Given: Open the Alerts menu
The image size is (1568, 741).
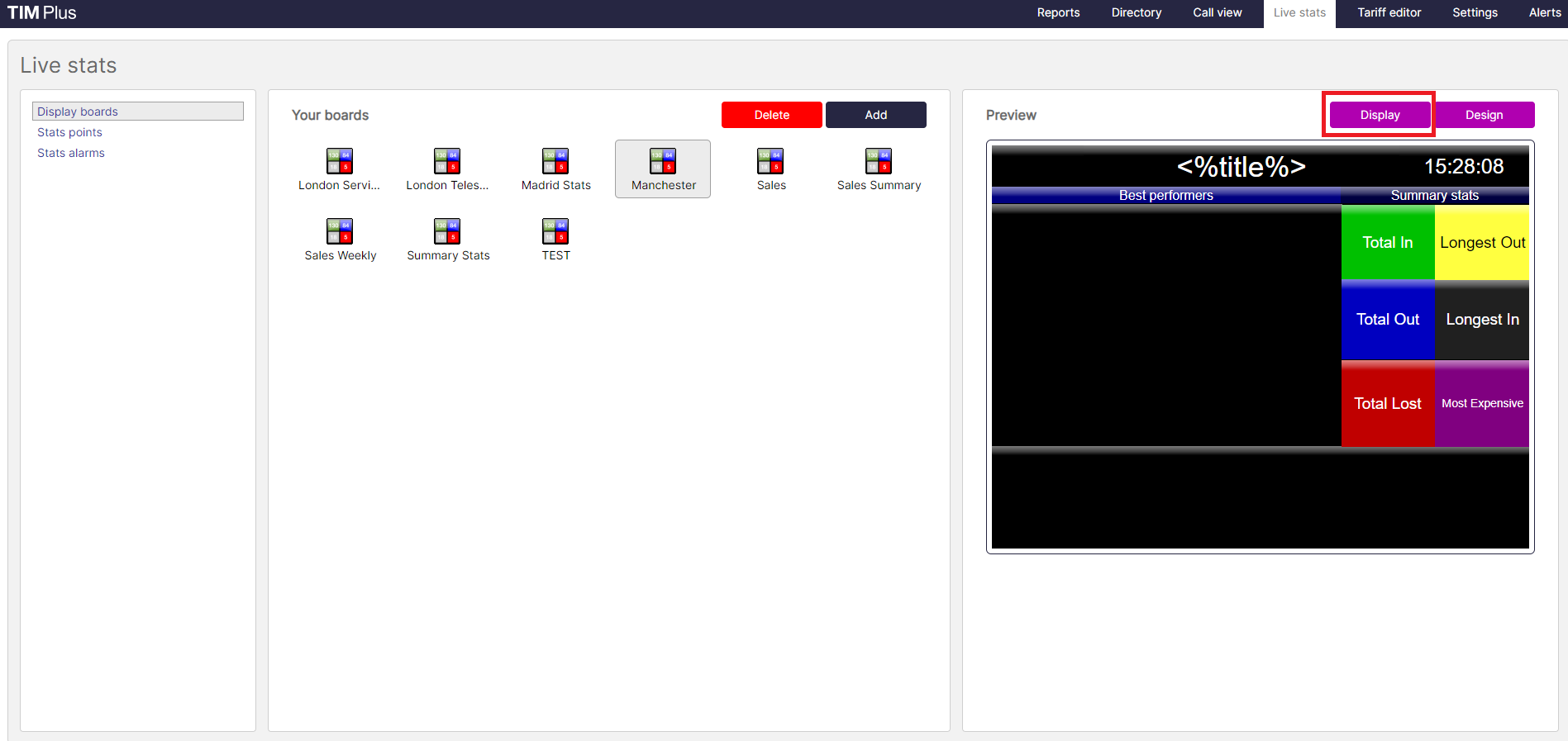Looking at the screenshot, I should (x=1544, y=12).
